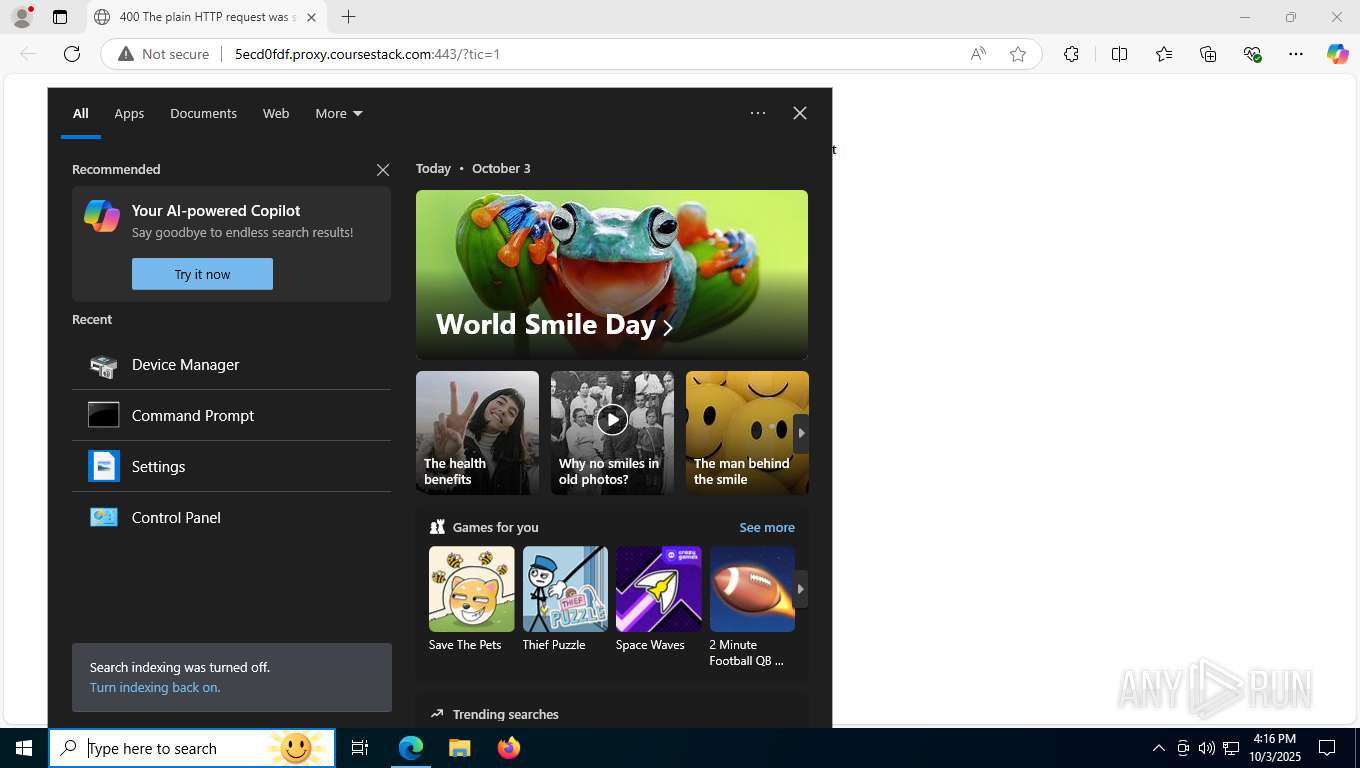
Task: Open File Explorer from taskbar
Action: coord(459,748)
